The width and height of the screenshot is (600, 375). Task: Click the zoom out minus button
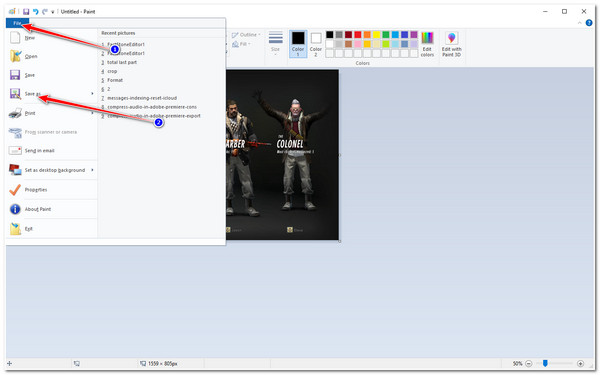coord(528,364)
